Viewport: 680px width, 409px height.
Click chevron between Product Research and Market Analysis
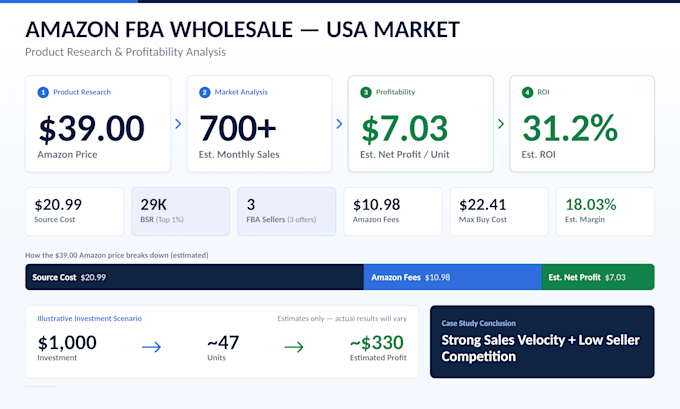coord(178,124)
